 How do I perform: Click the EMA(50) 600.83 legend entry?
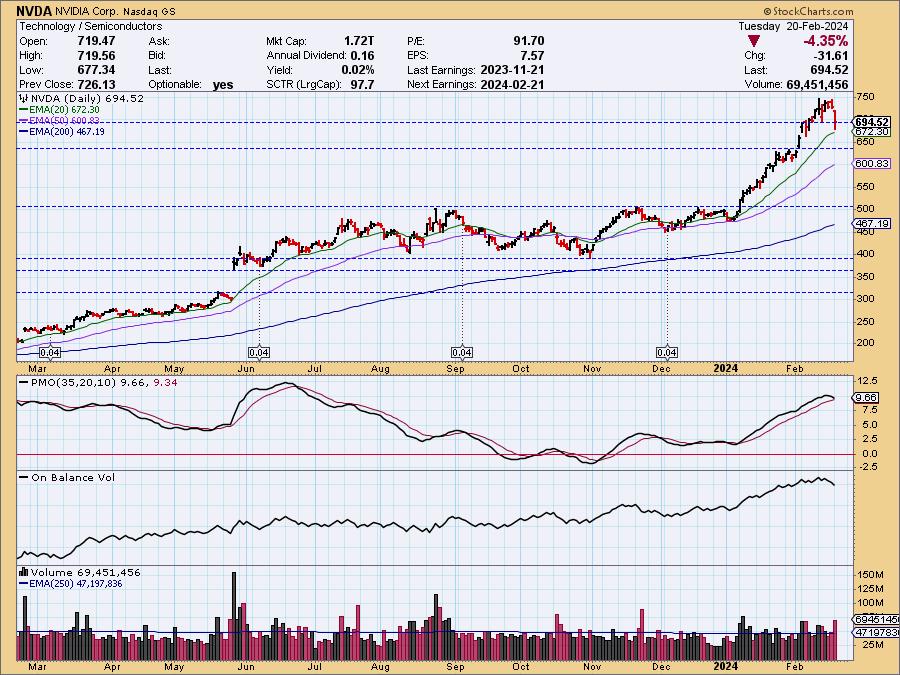click(x=59, y=121)
